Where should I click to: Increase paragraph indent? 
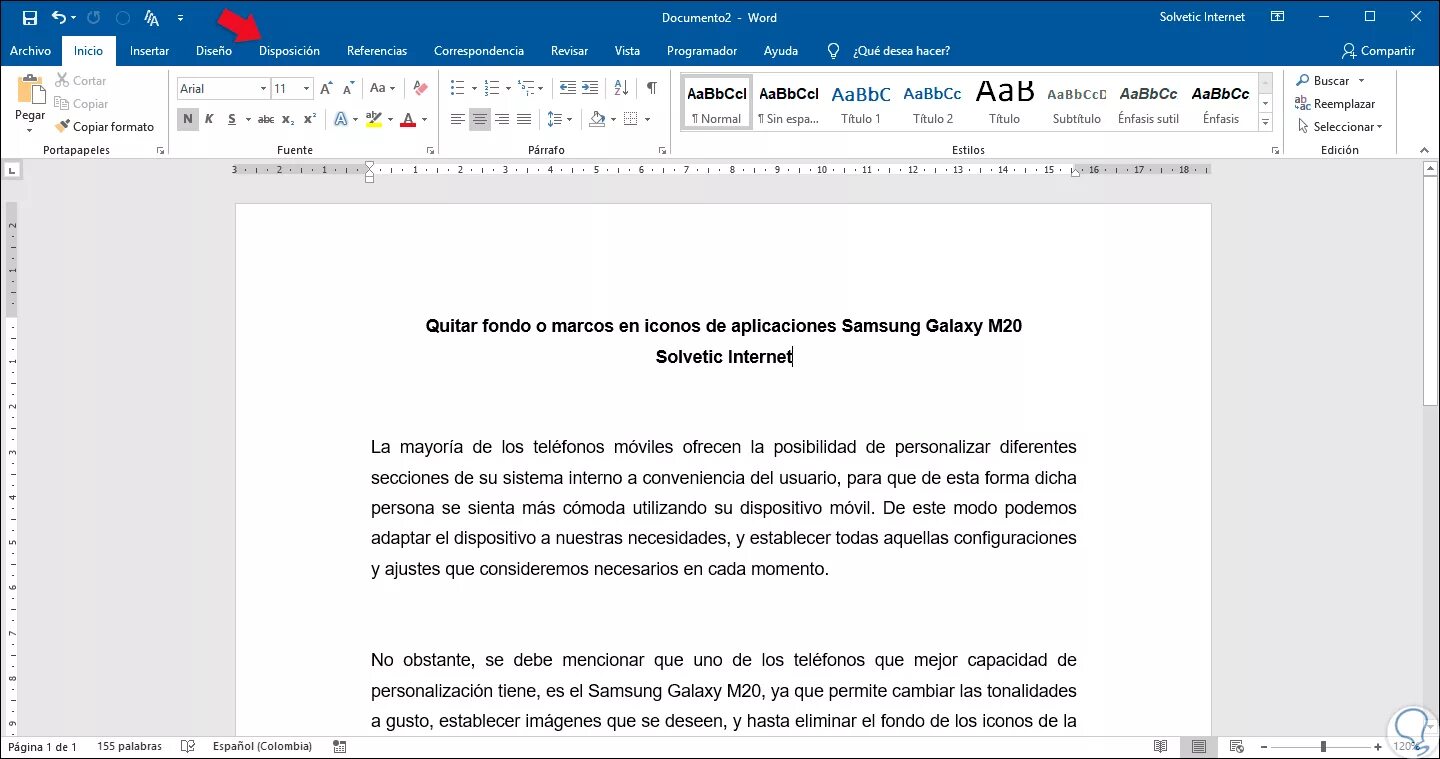point(590,88)
